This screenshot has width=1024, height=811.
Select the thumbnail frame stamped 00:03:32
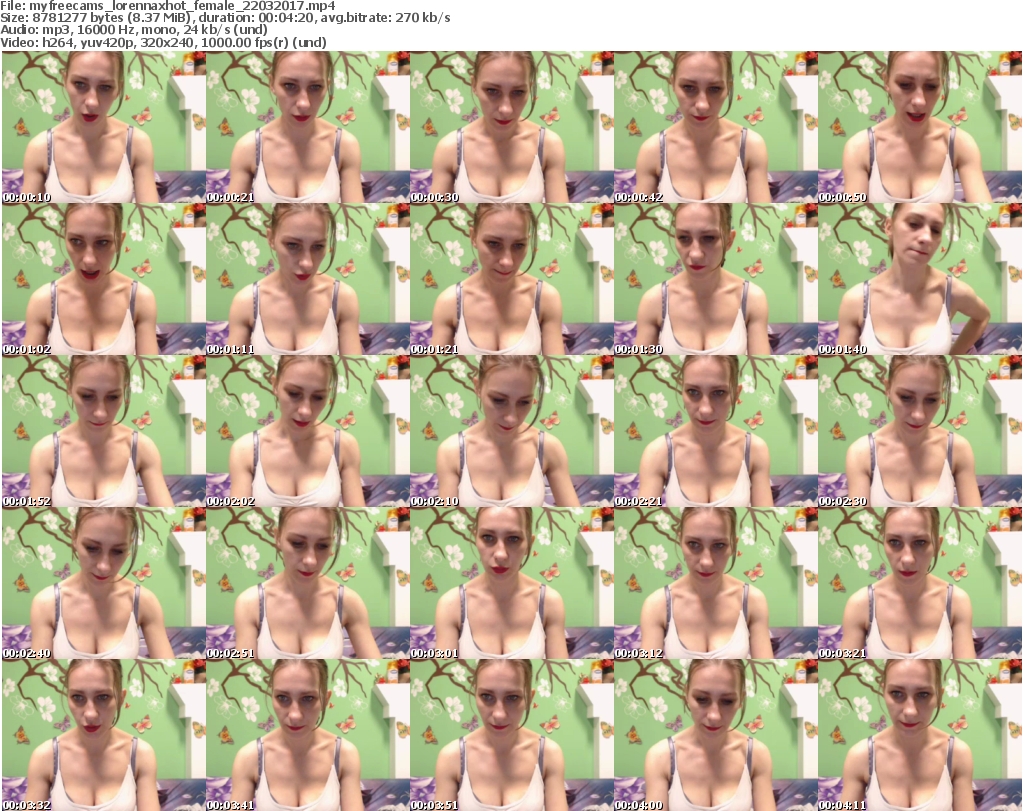104,736
